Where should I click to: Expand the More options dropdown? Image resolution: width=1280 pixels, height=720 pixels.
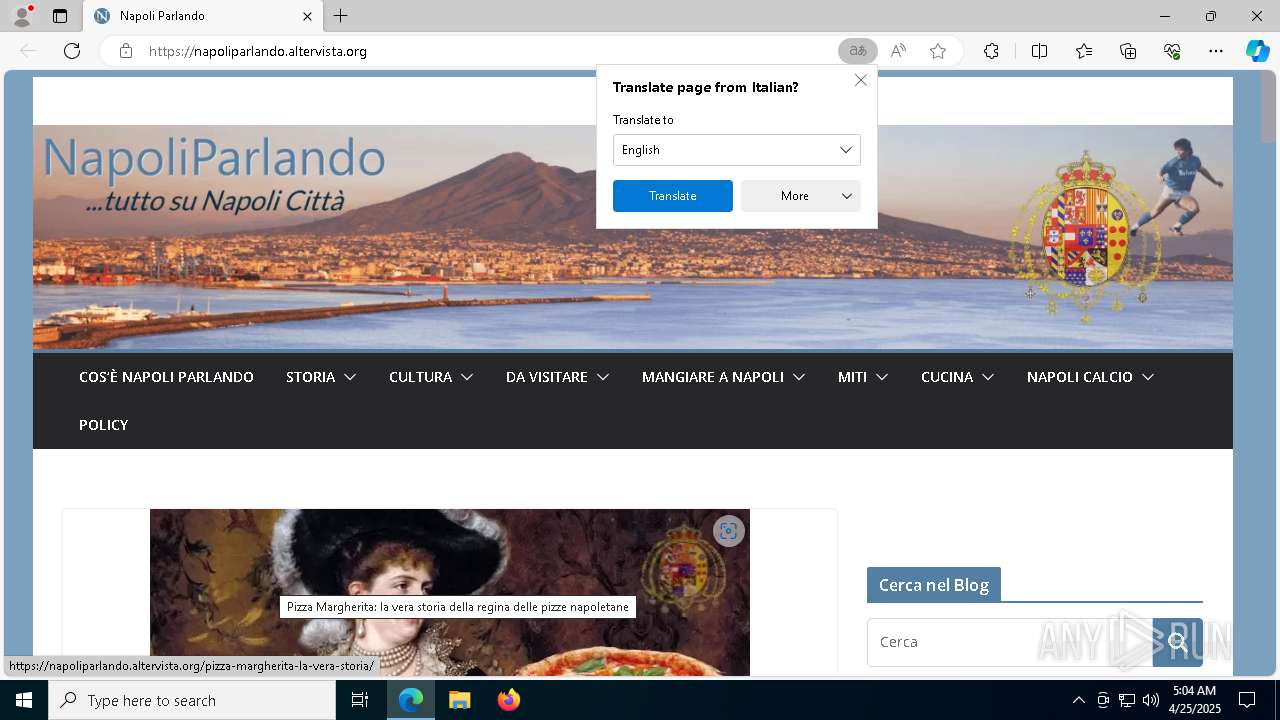(x=801, y=196)
